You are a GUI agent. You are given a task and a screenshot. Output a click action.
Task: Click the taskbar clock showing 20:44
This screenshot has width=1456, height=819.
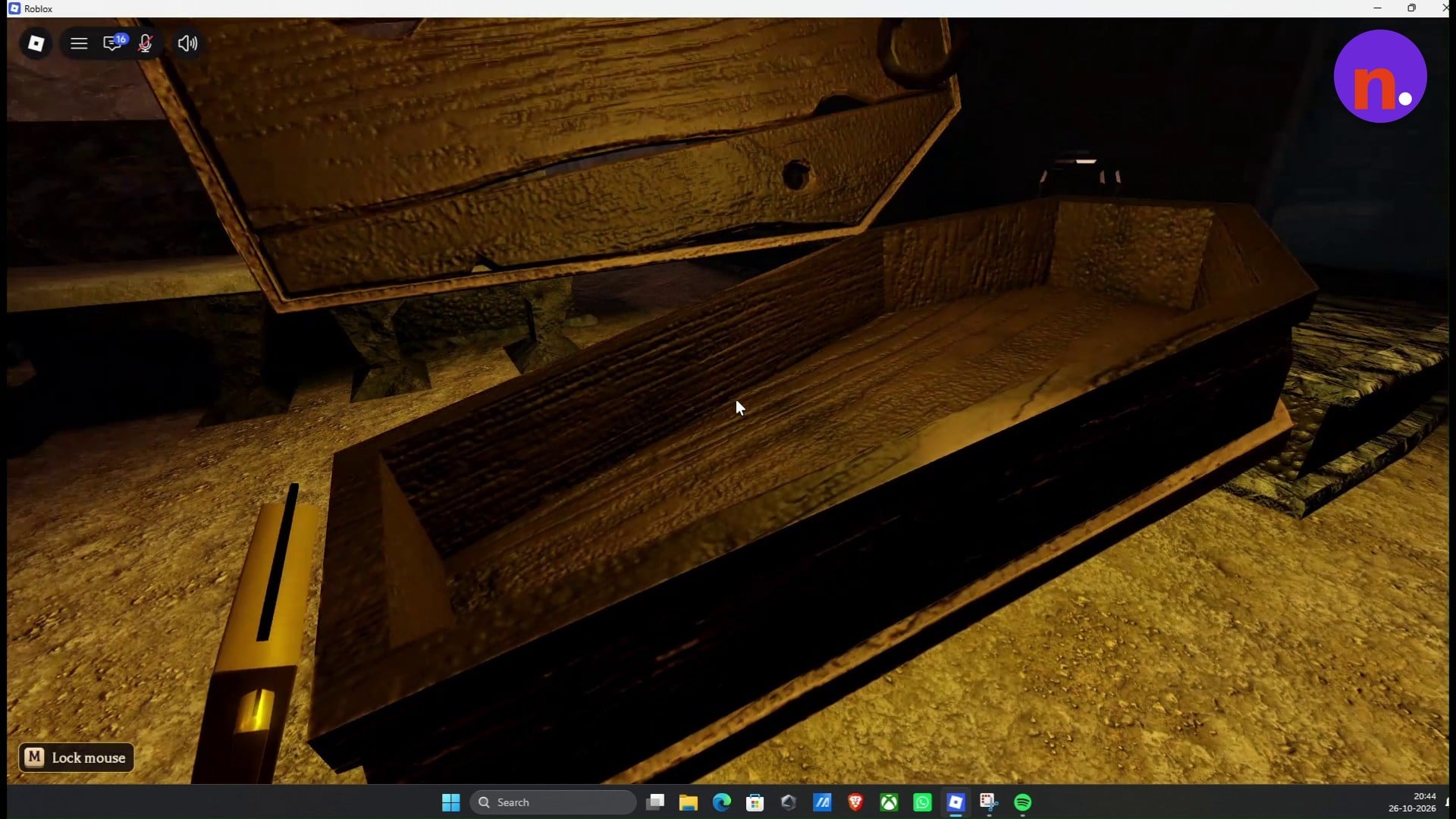(1412, 802)
